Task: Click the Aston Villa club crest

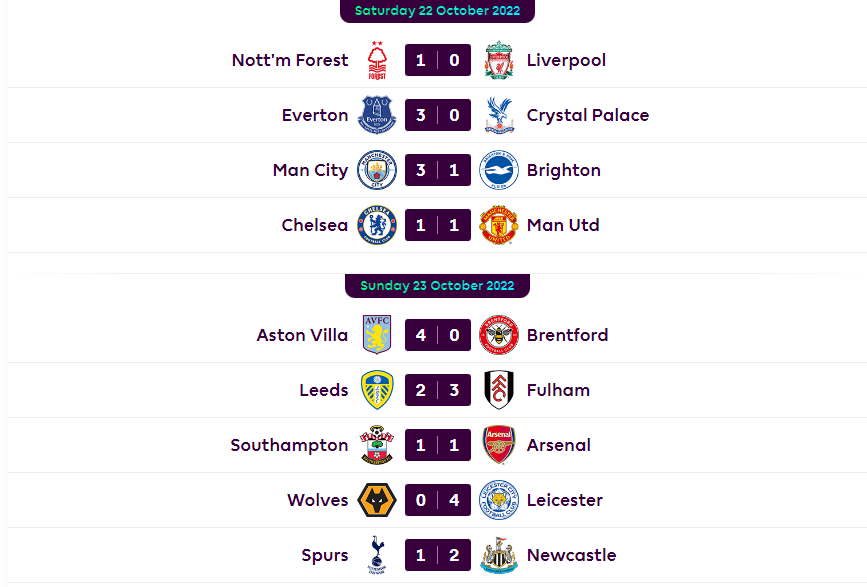Action: (377, 335)
